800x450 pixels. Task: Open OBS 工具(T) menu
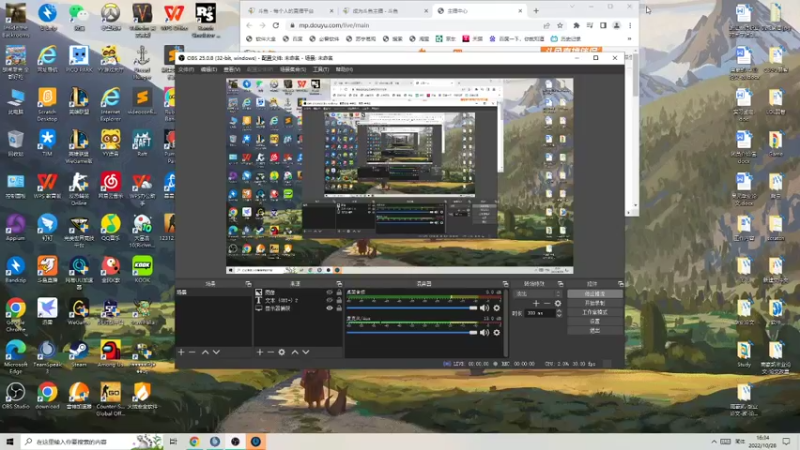tap(320, 69)
